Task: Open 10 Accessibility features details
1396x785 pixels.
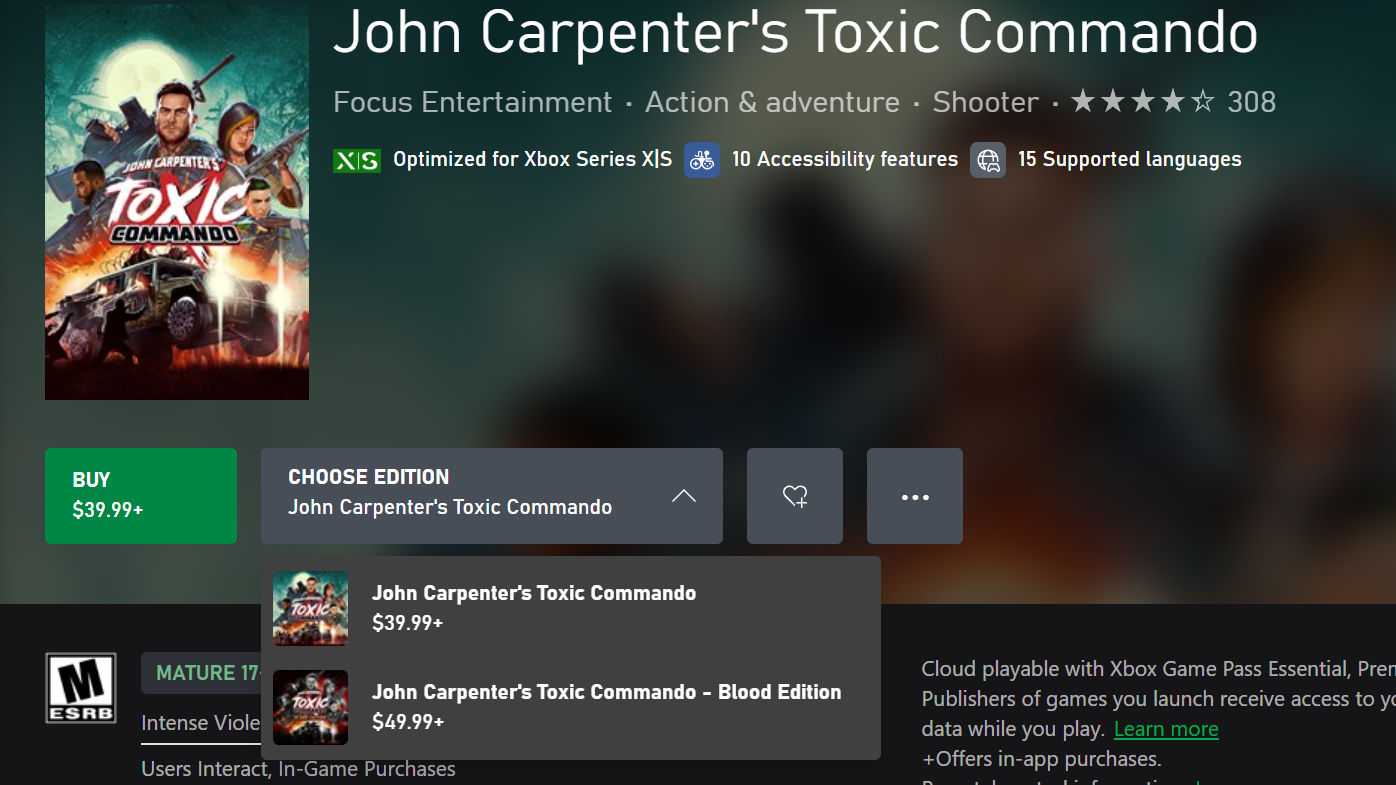Action: point(845,159)
